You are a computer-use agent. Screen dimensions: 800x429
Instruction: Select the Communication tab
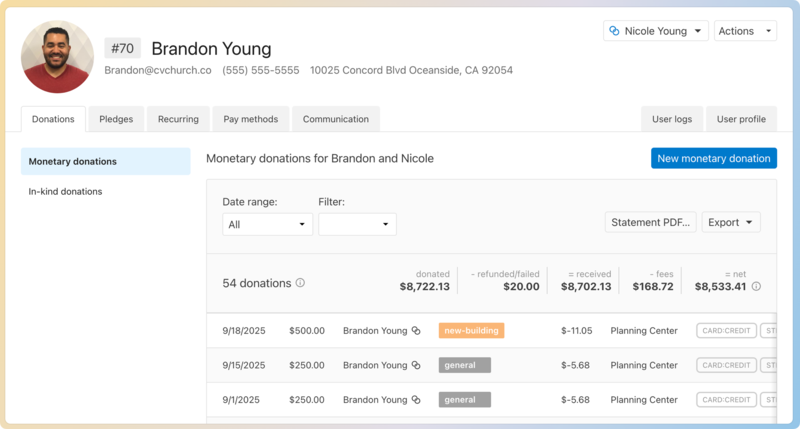click(x=336, y=119)
